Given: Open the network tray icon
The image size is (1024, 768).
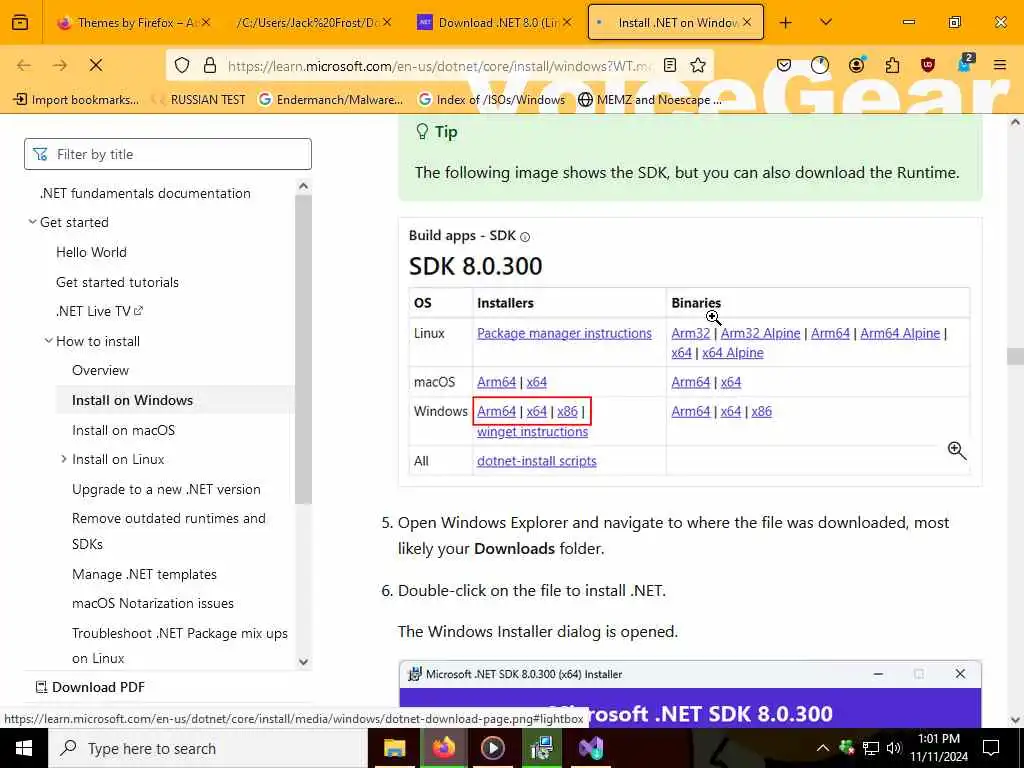Looking at the screenshot, I should [871, 748].
